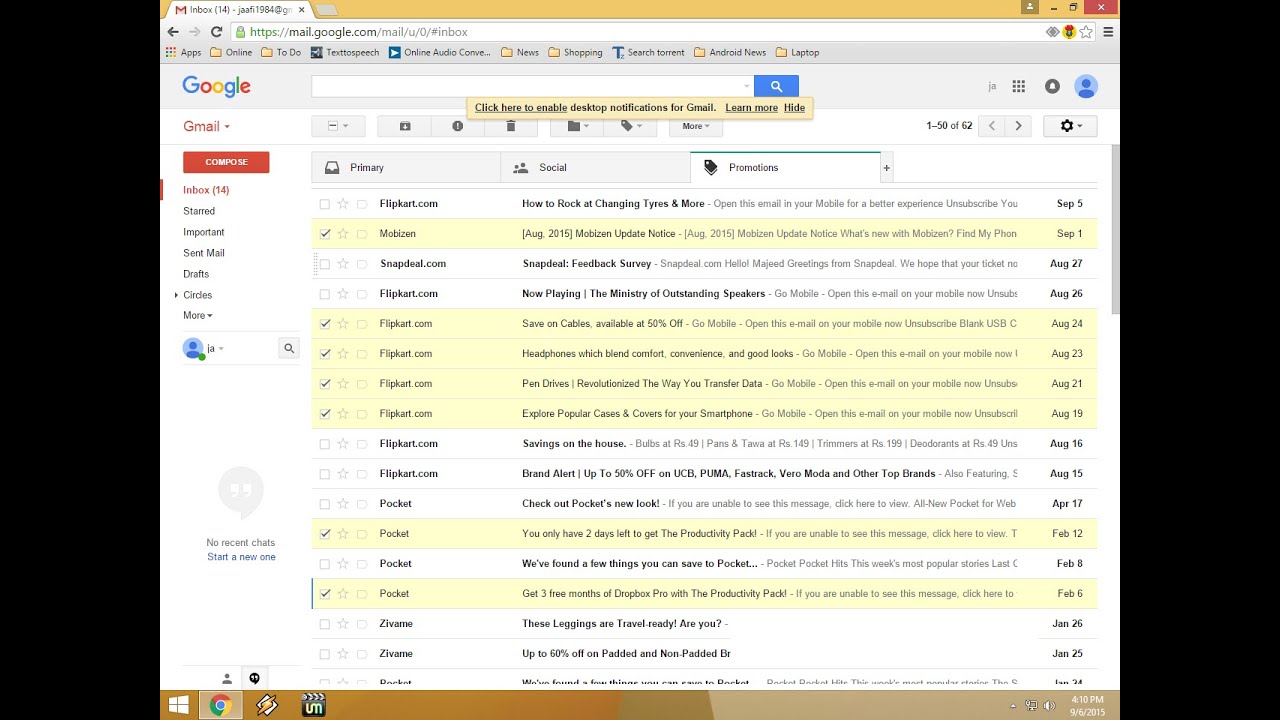Open the Starred folder
Image resolution: width=1280 pixels, height=720 pixels.
coord(199,211)
